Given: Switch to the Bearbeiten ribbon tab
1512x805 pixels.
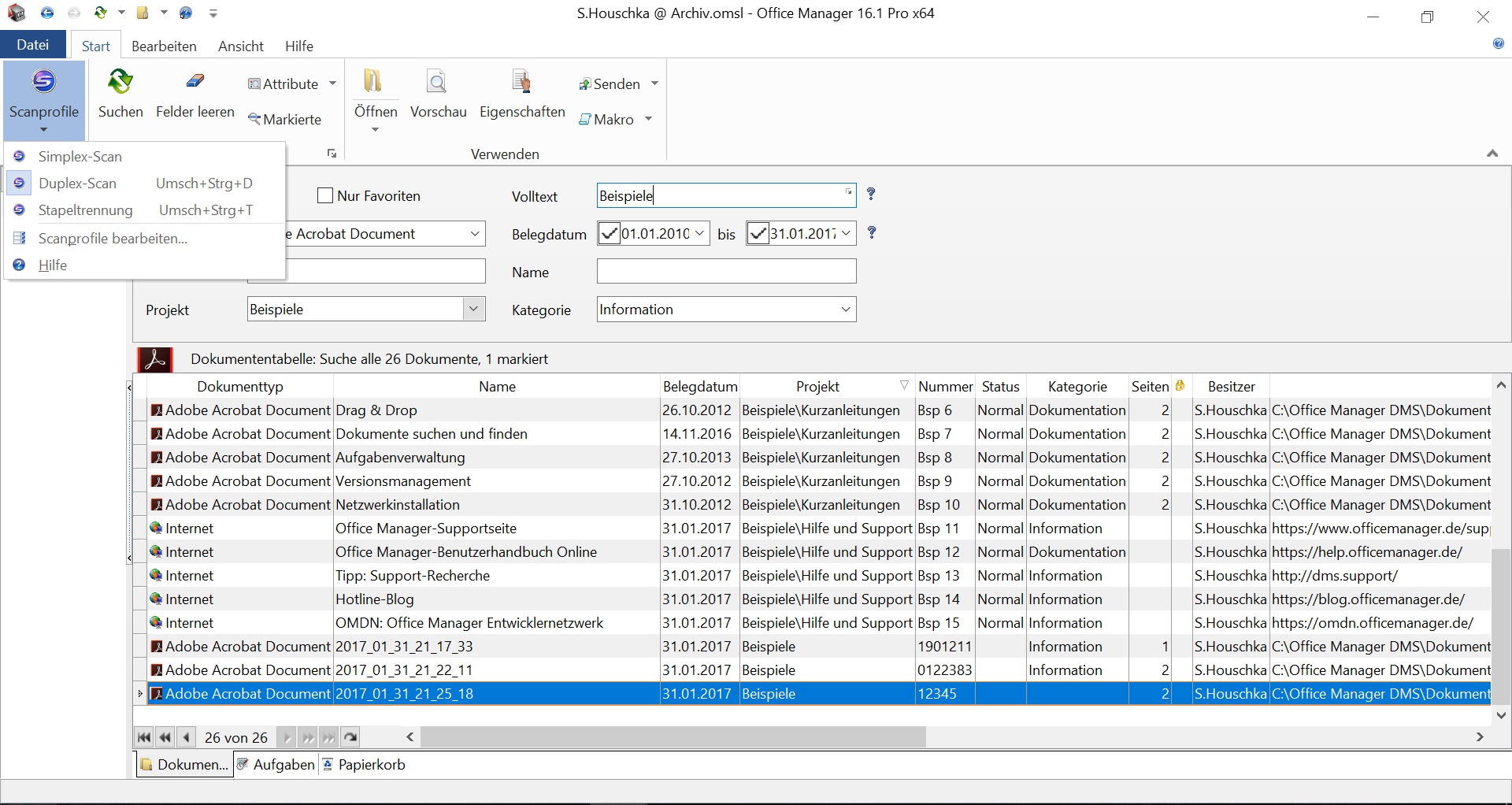Looking at the screenshot, I should (164, 46).
